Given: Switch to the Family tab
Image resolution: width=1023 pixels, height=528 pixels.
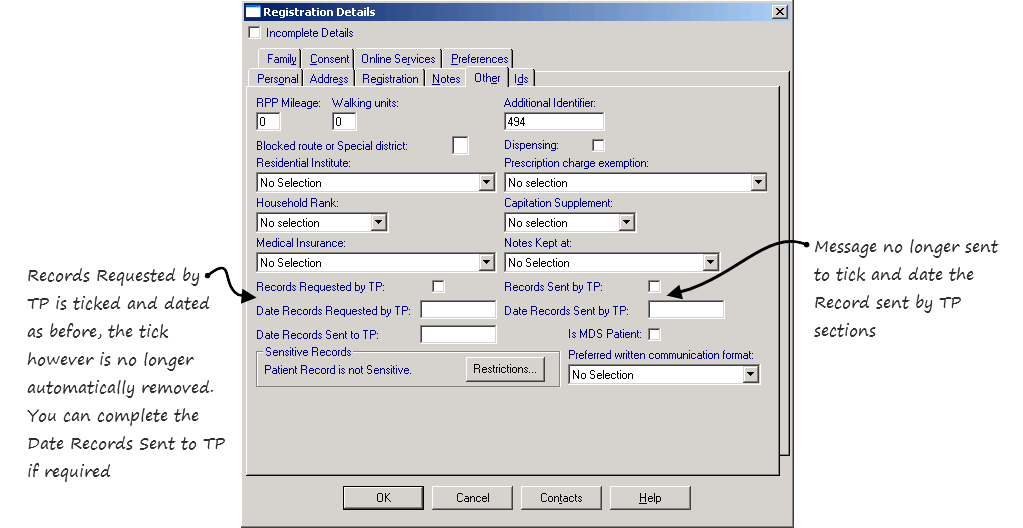Looking at the screenshot, I should point(281,59).
